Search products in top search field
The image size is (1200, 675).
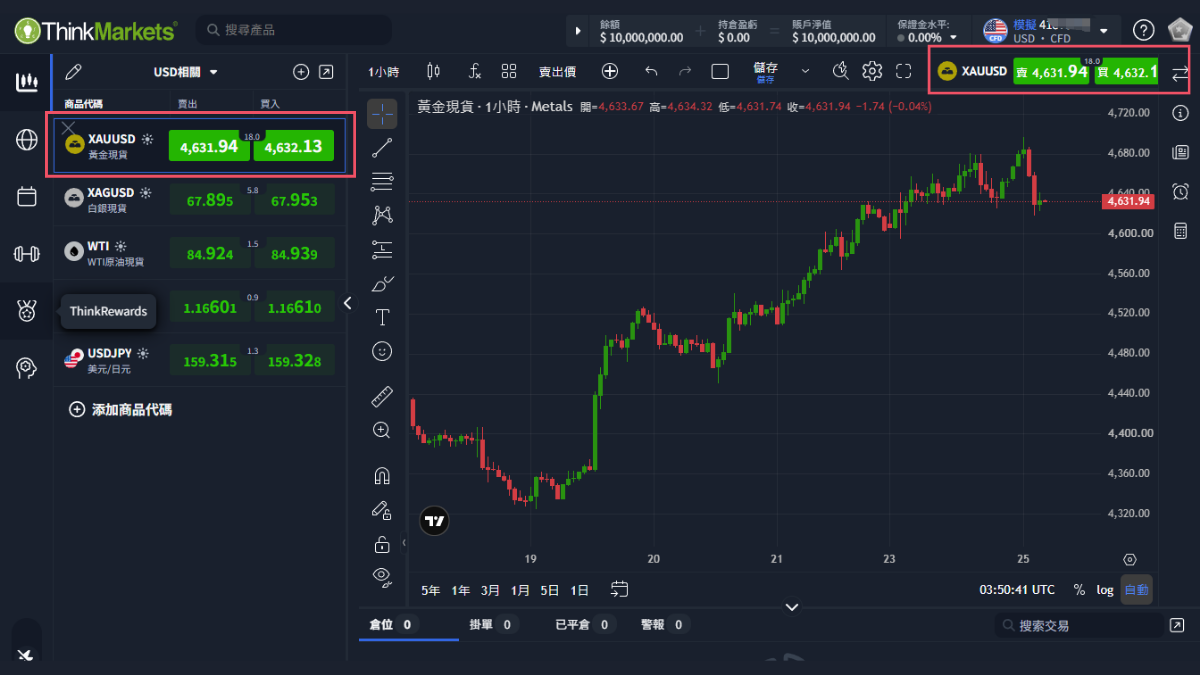tap(294, 30)
